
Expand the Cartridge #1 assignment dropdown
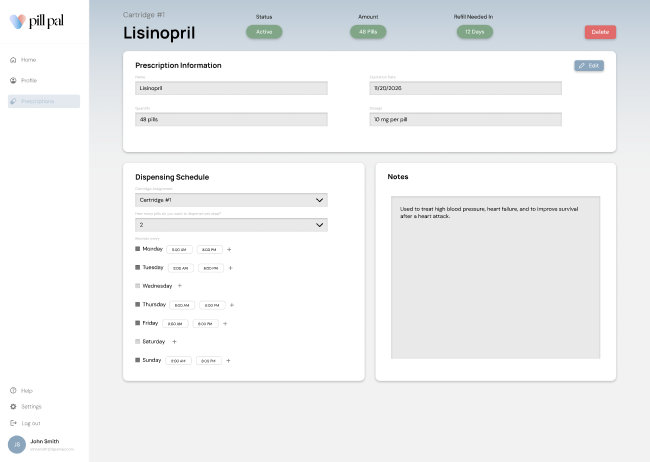(x=231, y=200)
